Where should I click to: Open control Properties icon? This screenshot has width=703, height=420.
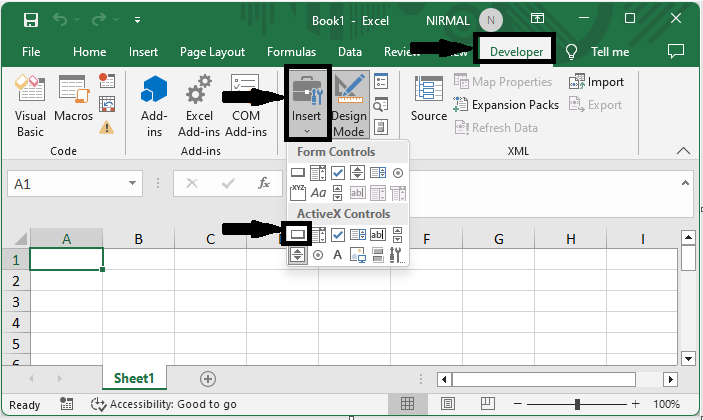tap(381, 81)
